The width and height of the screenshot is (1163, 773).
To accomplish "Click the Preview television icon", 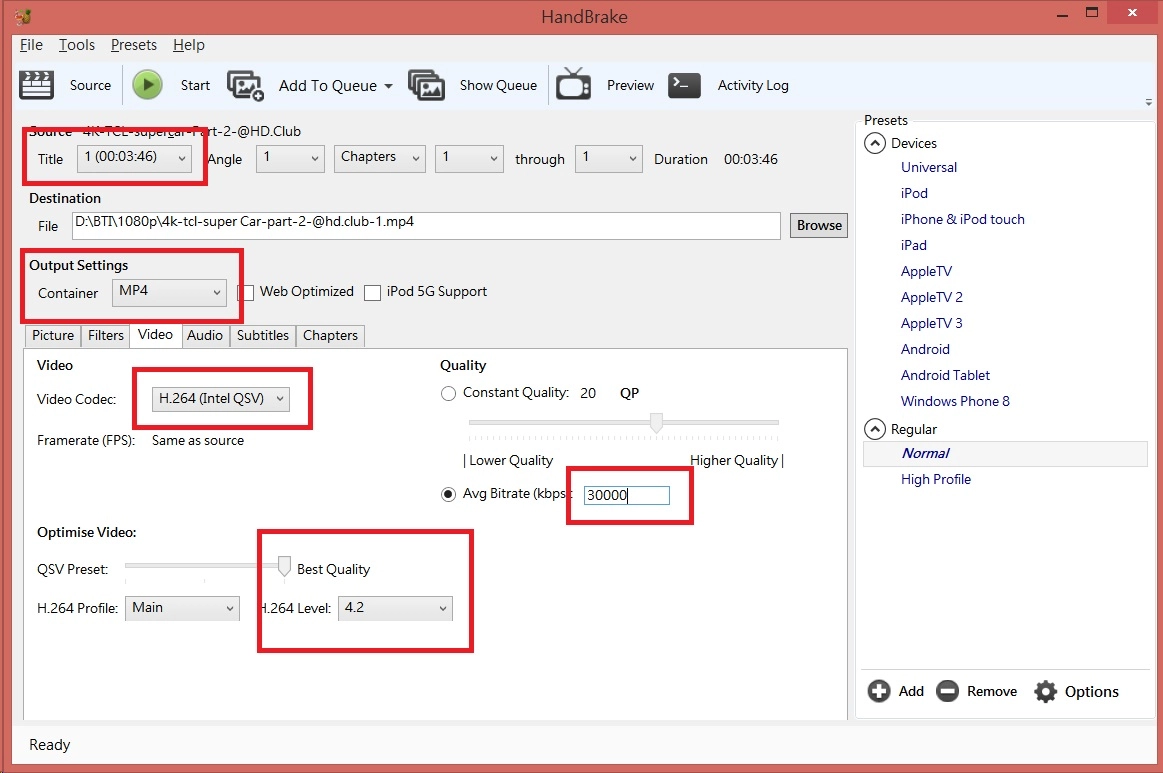I will pos(573,84).
